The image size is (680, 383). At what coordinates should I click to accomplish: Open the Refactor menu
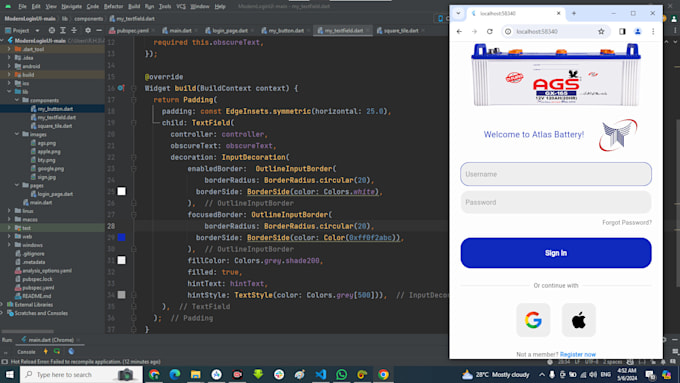click(114, 7)
